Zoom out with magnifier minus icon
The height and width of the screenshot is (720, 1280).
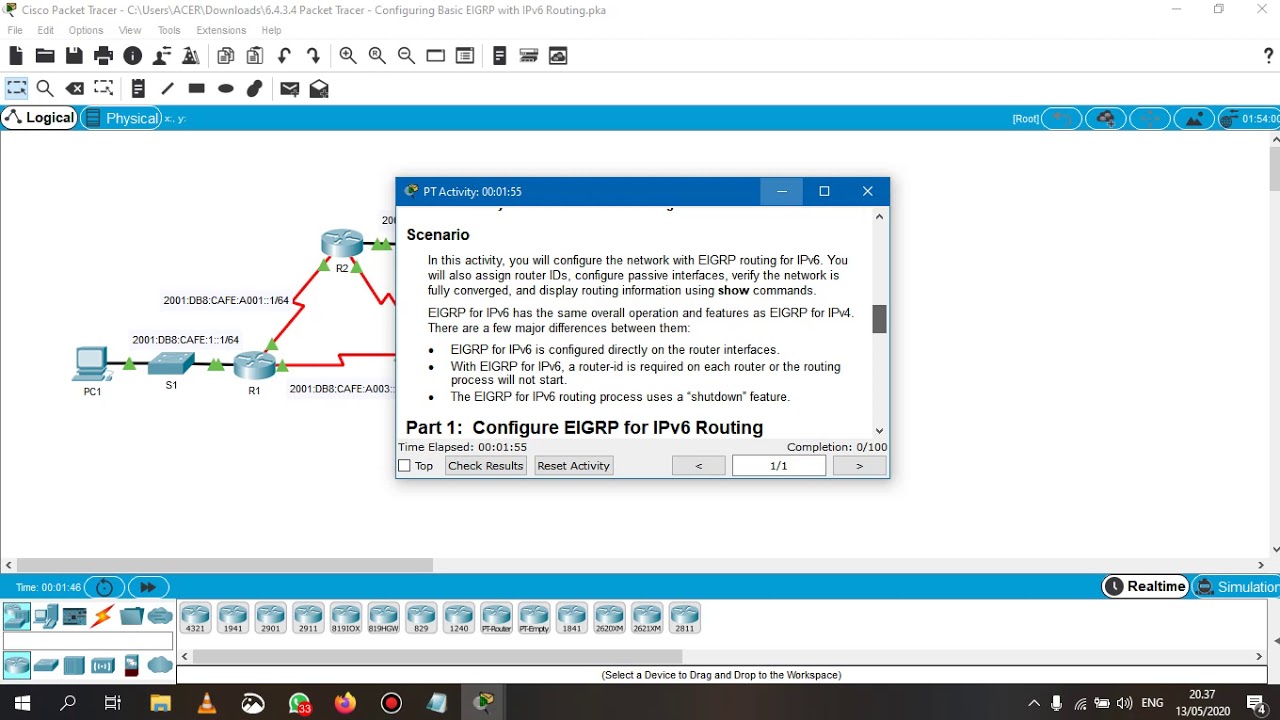[406, 56]
